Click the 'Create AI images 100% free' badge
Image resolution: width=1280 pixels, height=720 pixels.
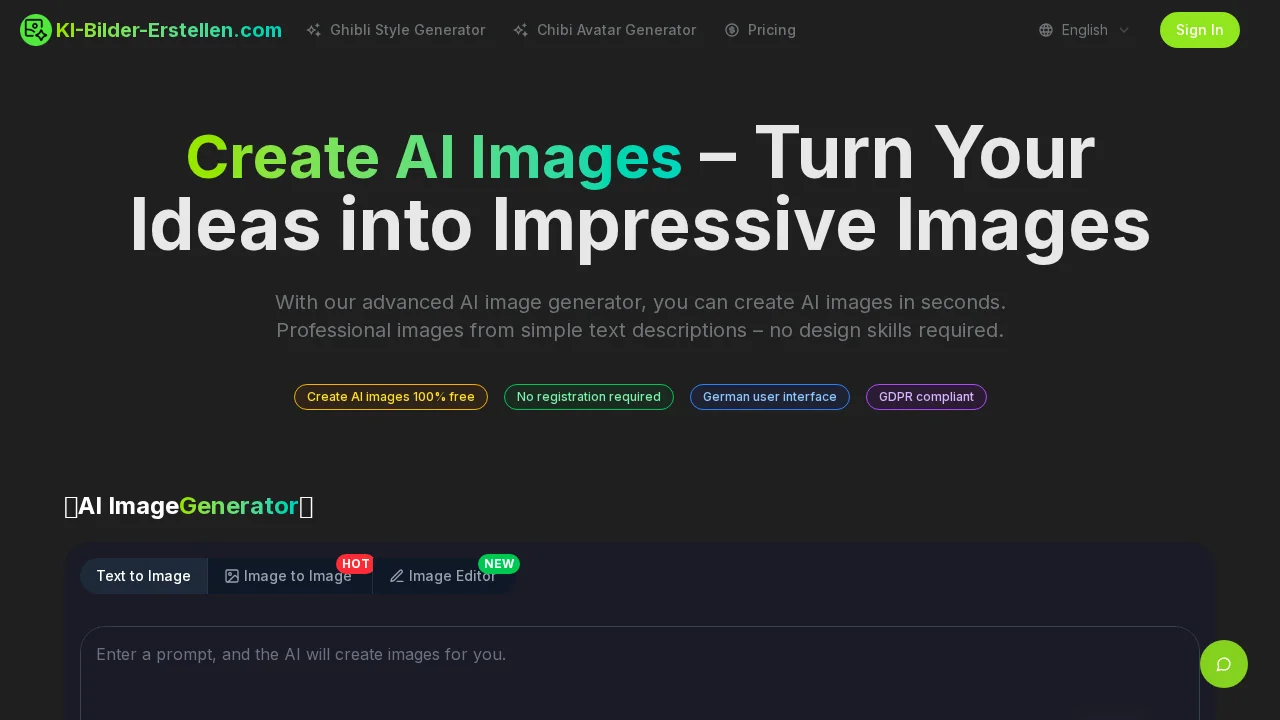[x=391, y=397]
